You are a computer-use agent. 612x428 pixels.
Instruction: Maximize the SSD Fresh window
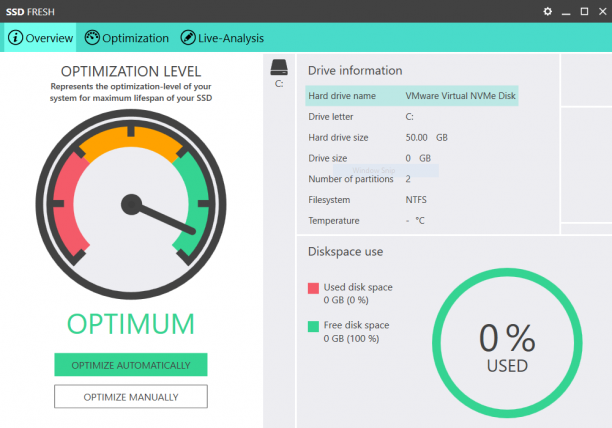(x=584, y=11)
